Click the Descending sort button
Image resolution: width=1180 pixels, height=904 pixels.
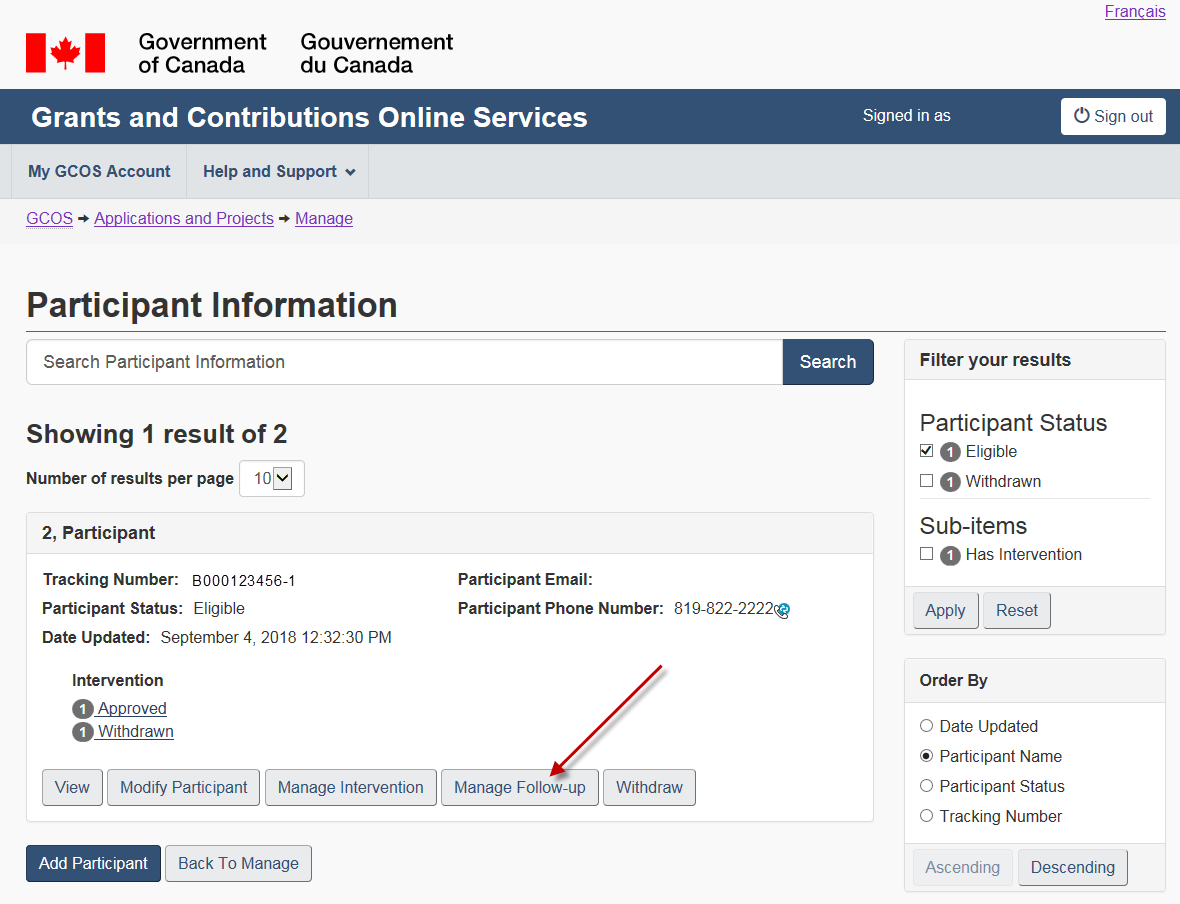coord(1072,867)
